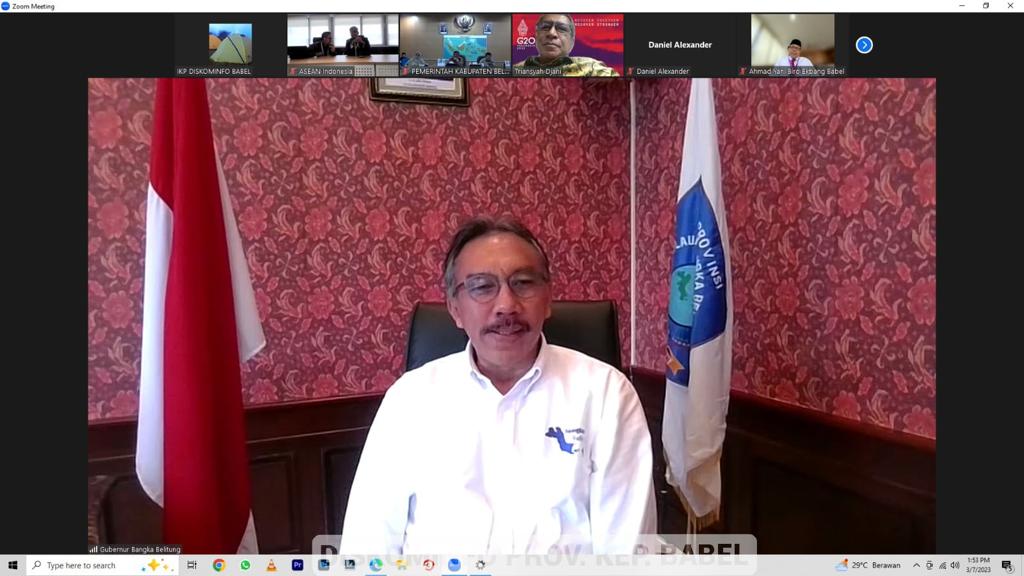Click the Task View taskbar icon

192,565
